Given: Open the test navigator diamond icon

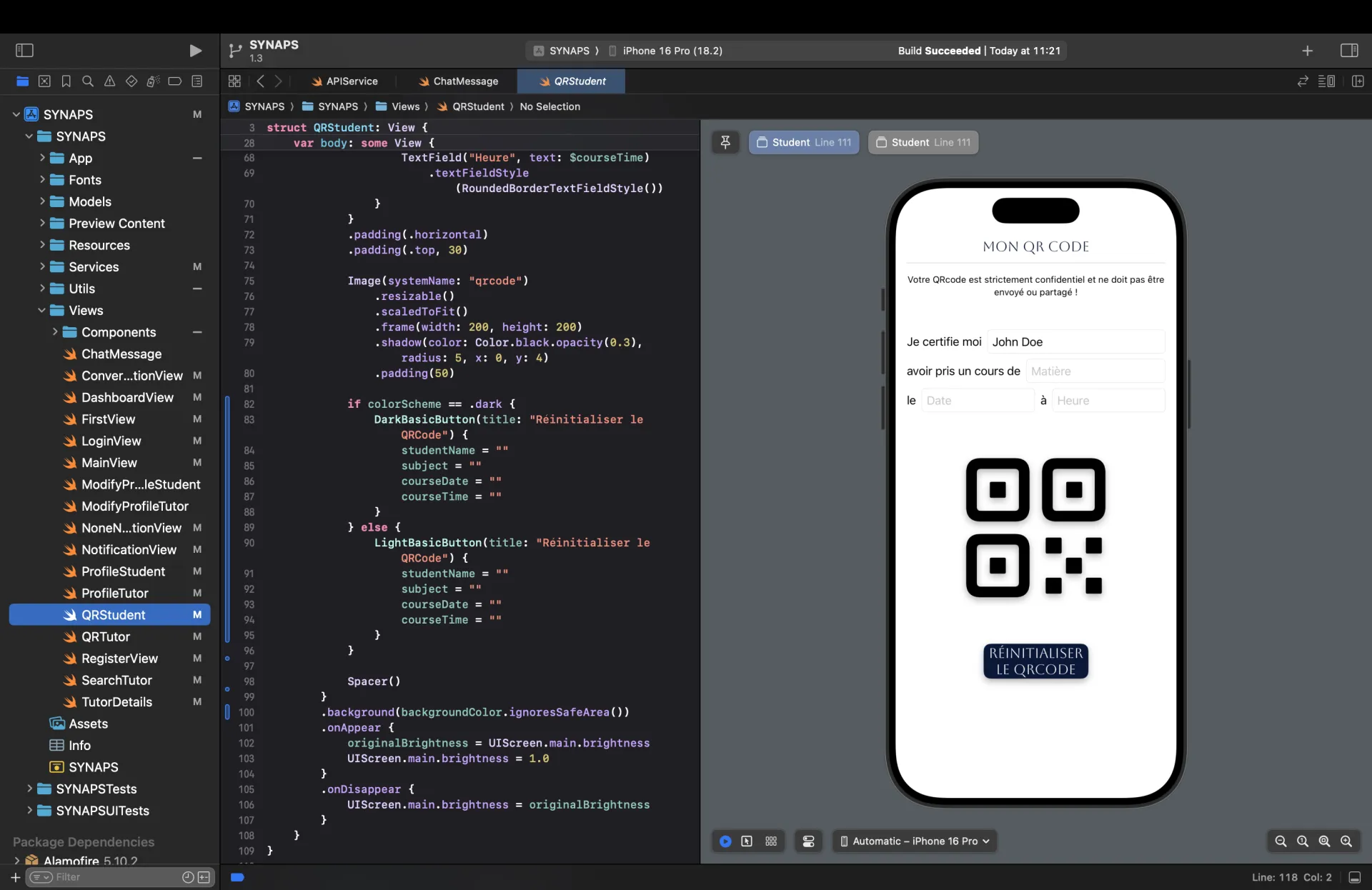Looking at the screenshot, I should coord(131,81).
